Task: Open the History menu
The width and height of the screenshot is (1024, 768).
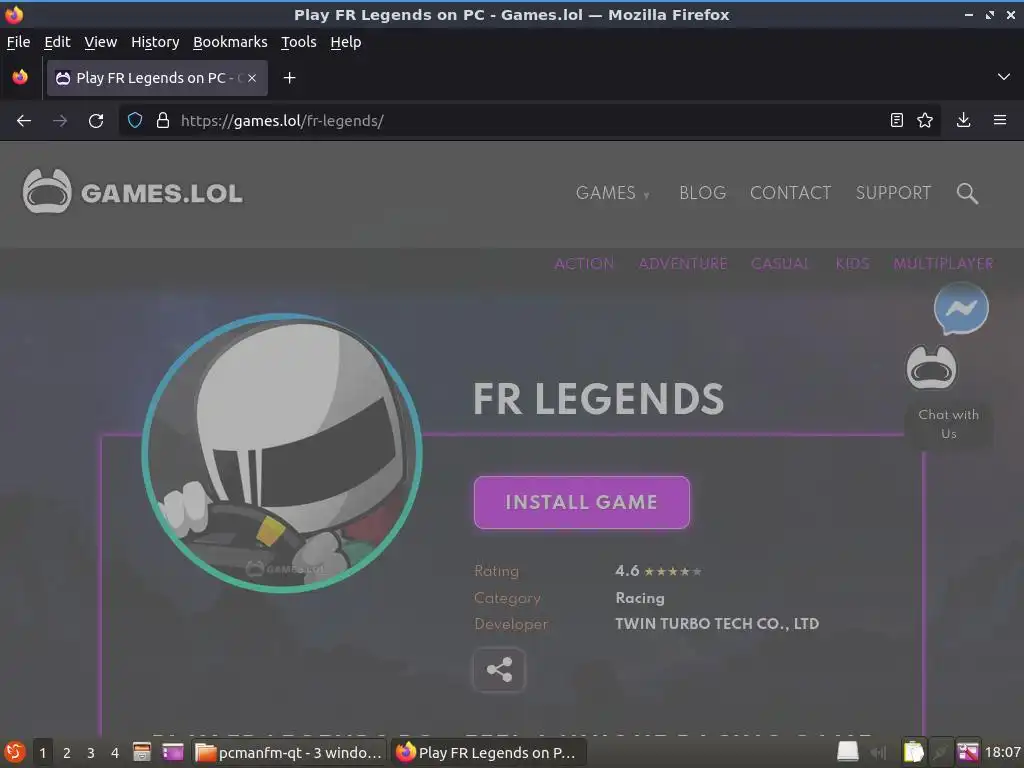Action: point(155,42)
